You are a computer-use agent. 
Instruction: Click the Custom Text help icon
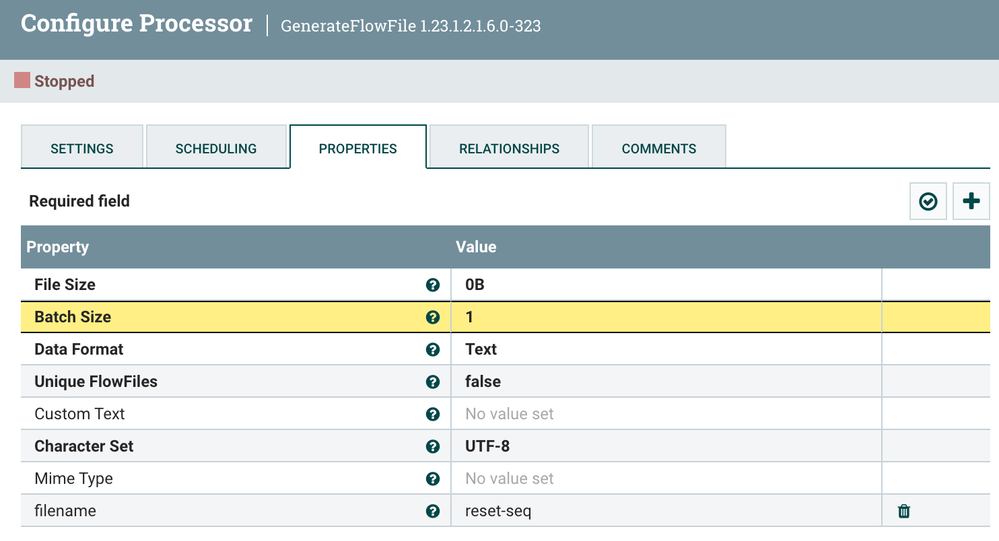pos(432,414)
